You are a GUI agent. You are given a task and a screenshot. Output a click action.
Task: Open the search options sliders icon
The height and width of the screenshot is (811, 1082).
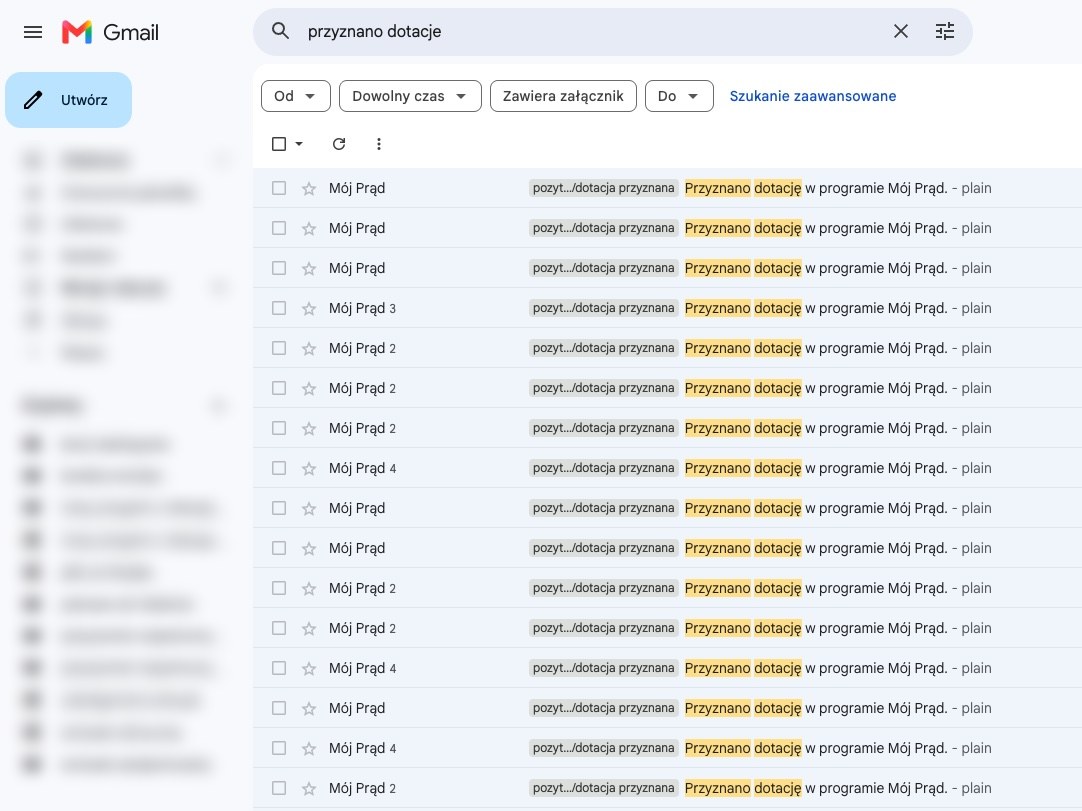coord(945,31)
